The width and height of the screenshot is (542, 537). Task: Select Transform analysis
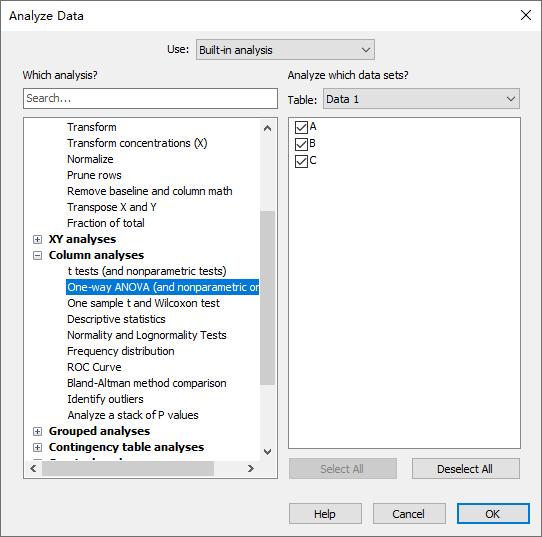pos(92,127)
